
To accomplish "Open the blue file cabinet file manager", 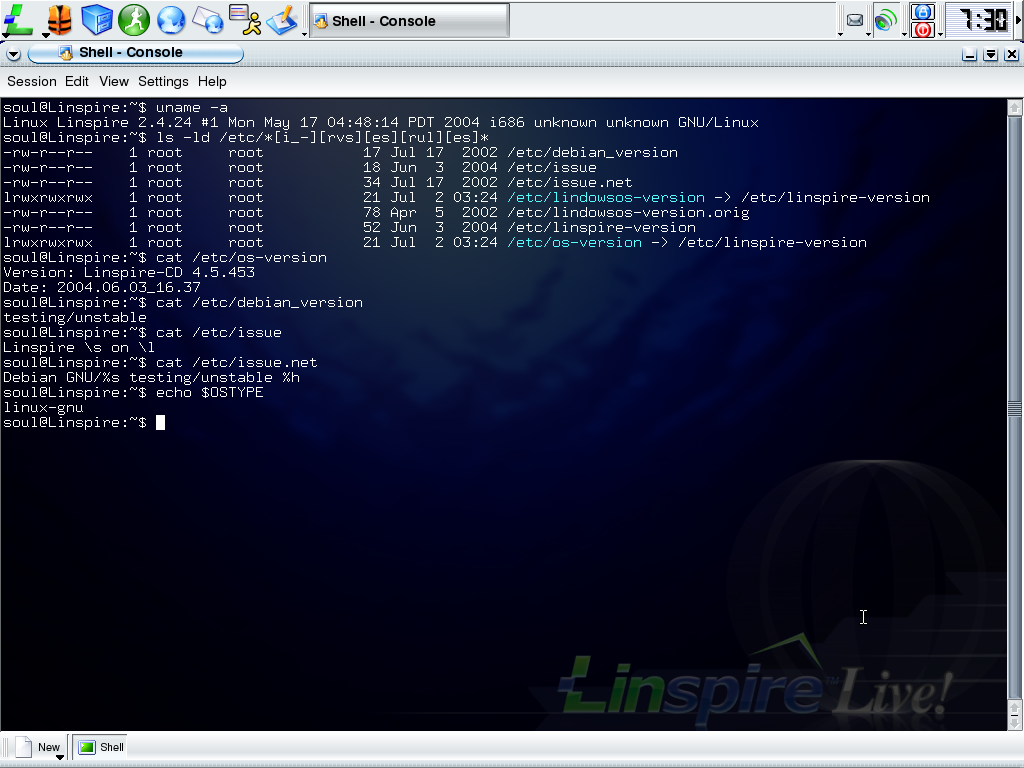I will (x=97, y=20).
